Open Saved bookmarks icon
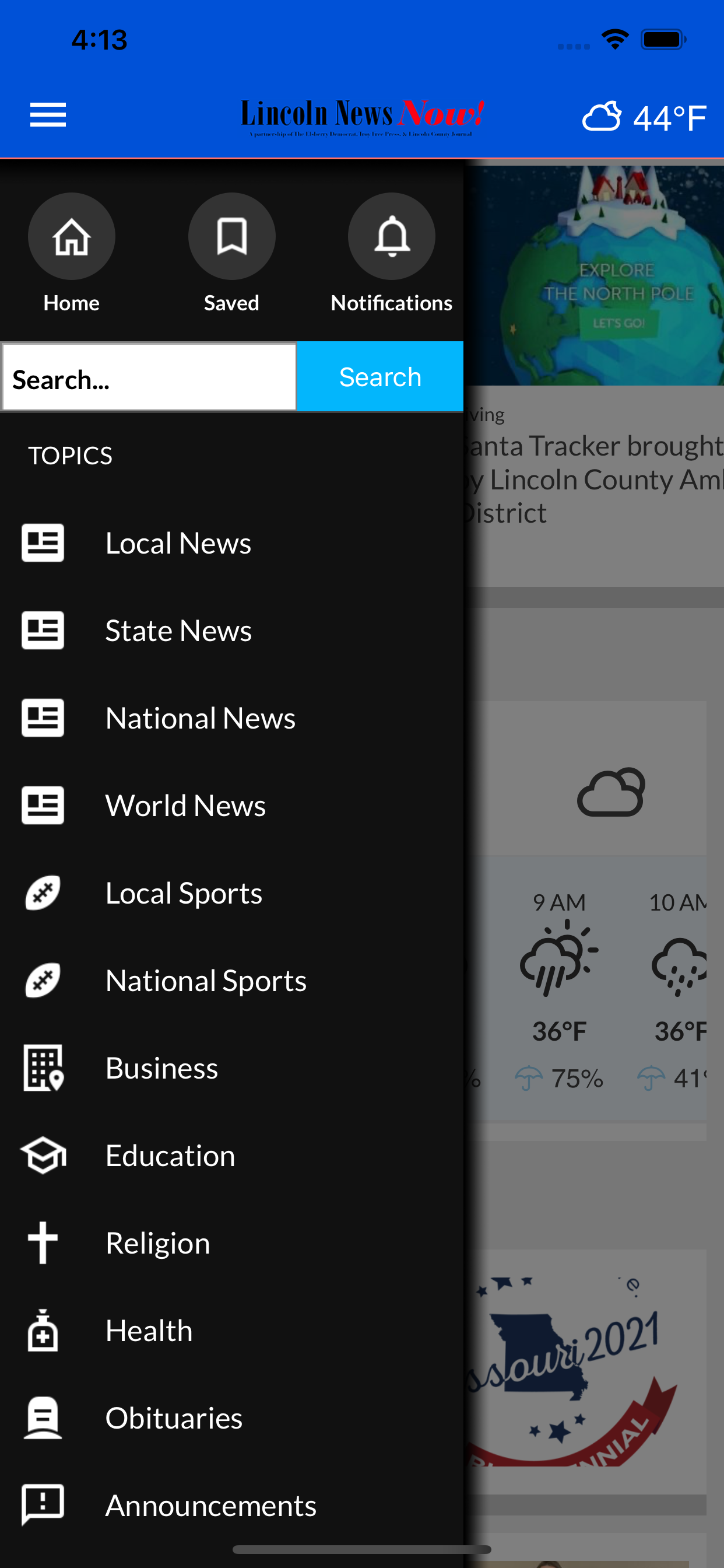This screenshot has width=724, height=1568. (232, 236)
